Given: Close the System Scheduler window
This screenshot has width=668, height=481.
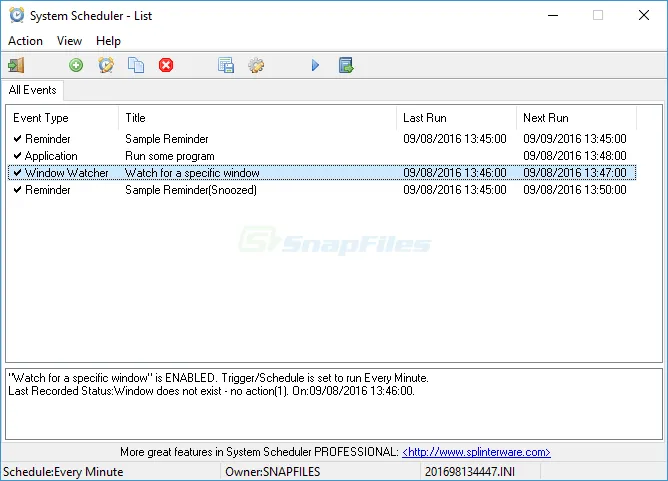Looking at the screenshot, I should (x=644, y=15).
